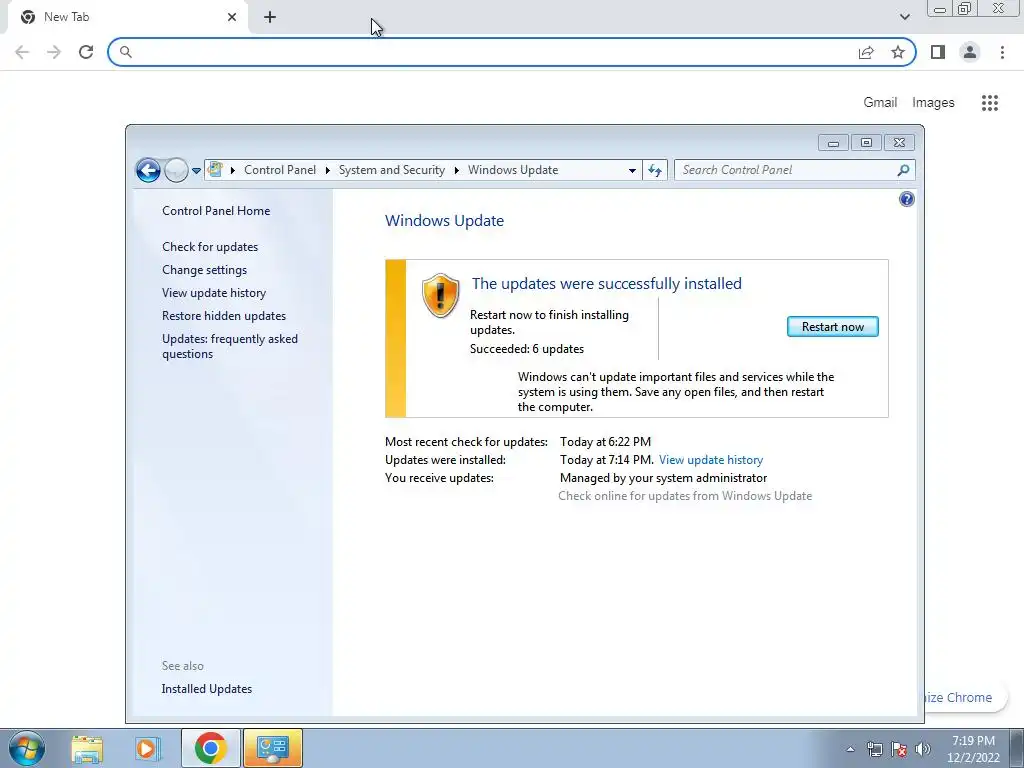The image size is (1024, 768).
Task: Open View update history in sidebar
Action: tap(214, 293)
